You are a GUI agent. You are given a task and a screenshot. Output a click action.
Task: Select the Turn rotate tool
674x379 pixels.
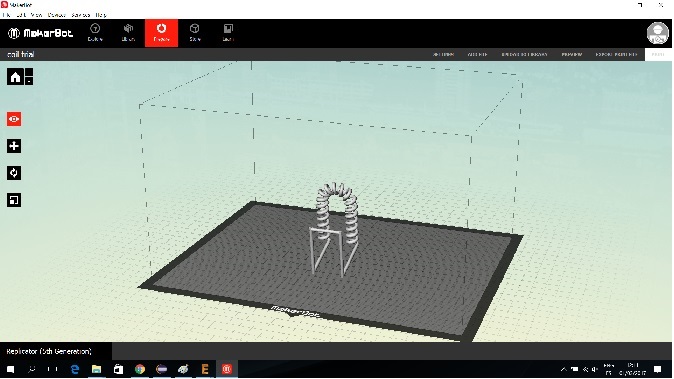coord(14,173)
